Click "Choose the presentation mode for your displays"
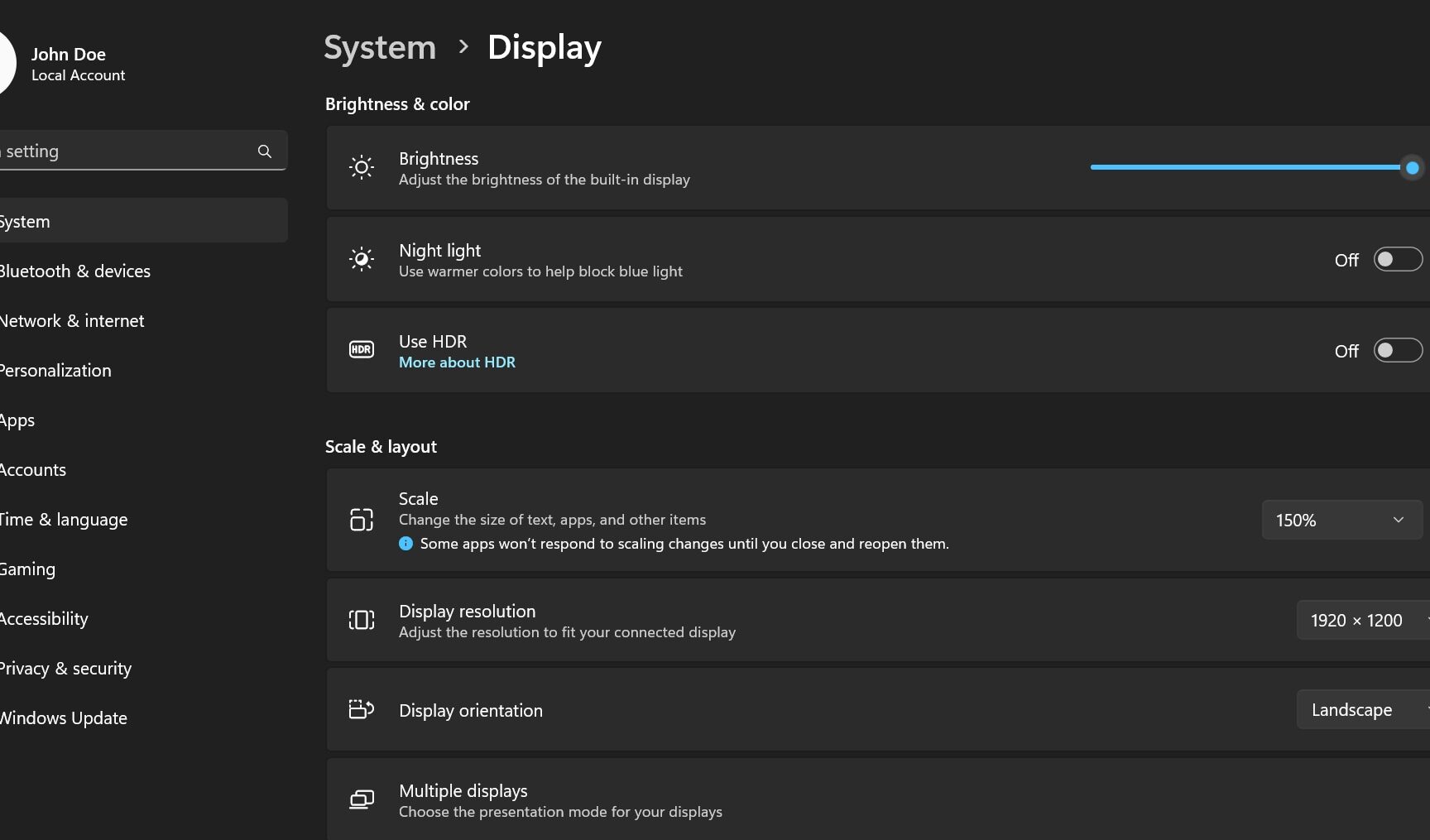 (x=560, y=812)
